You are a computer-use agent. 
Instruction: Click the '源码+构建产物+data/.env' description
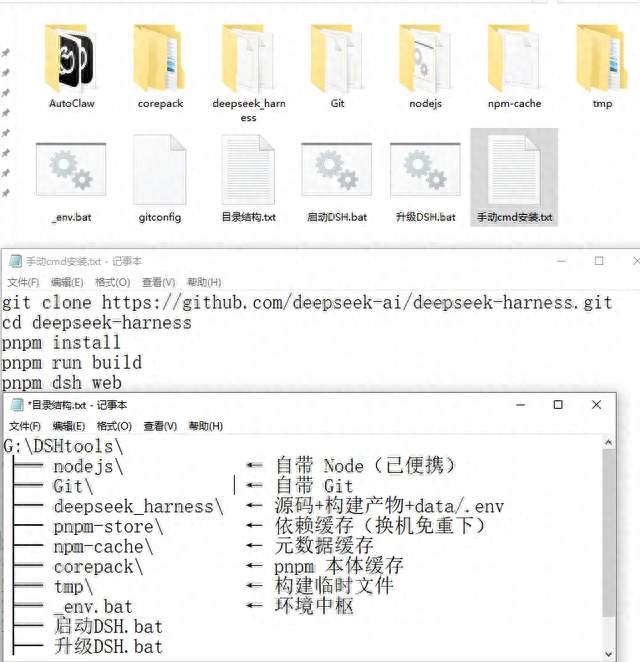[389, 506]
